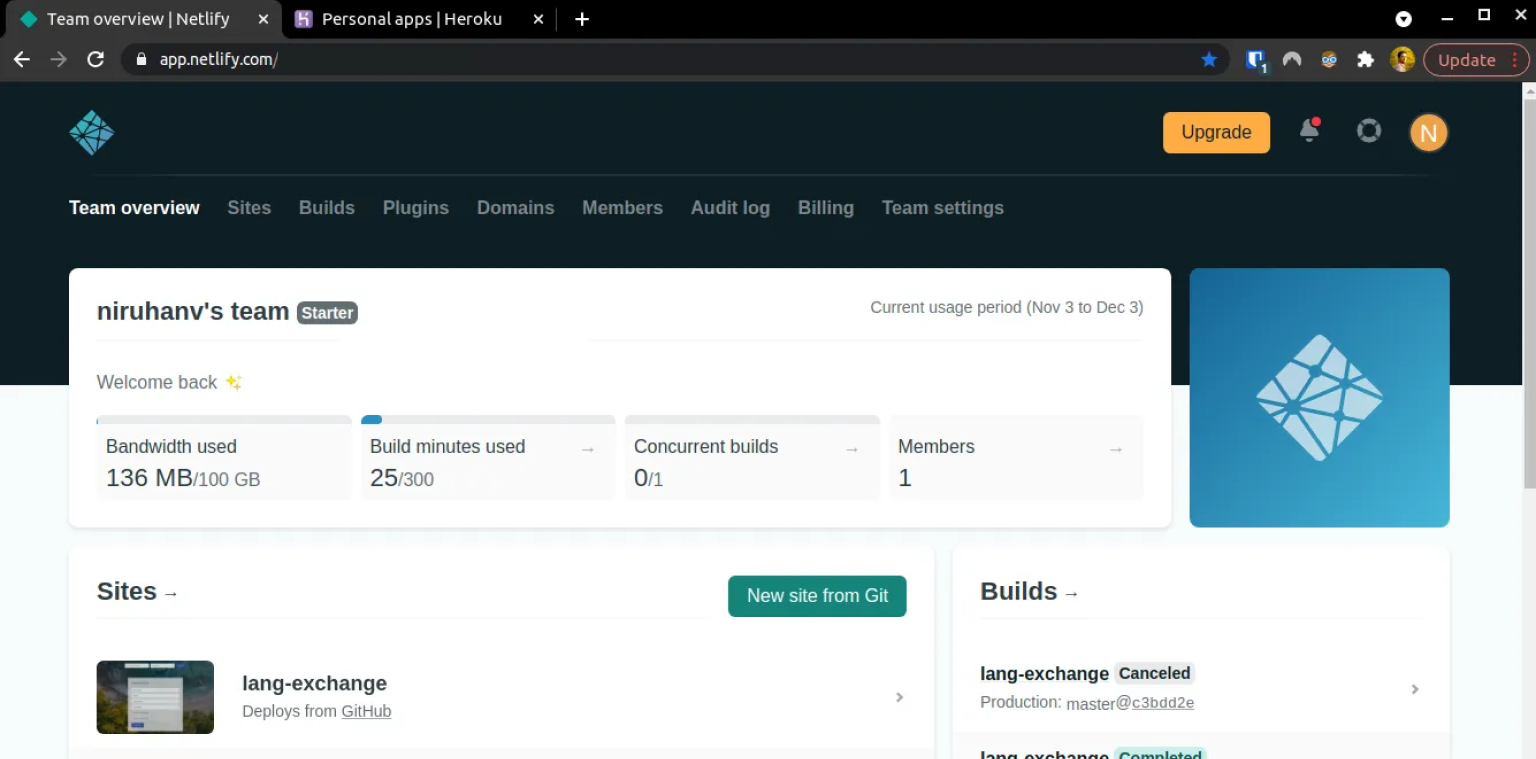Select the Team overview navigation tab
Screen dimensions: 1536x759
[x=134, y=208]
